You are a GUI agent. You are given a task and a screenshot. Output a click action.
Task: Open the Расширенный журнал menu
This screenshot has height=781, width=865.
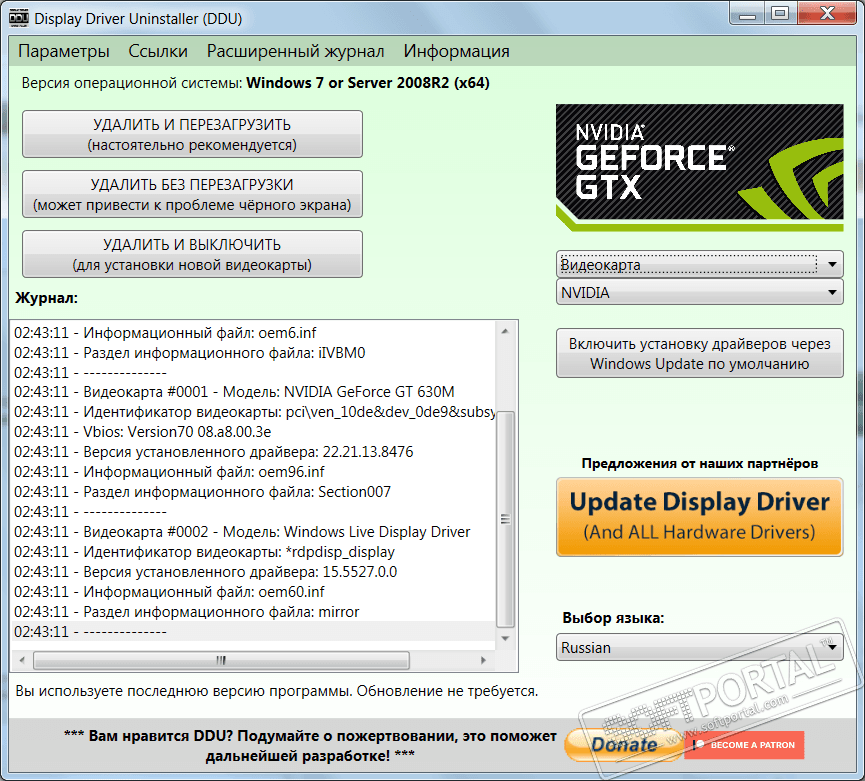[x=295, y=51]
